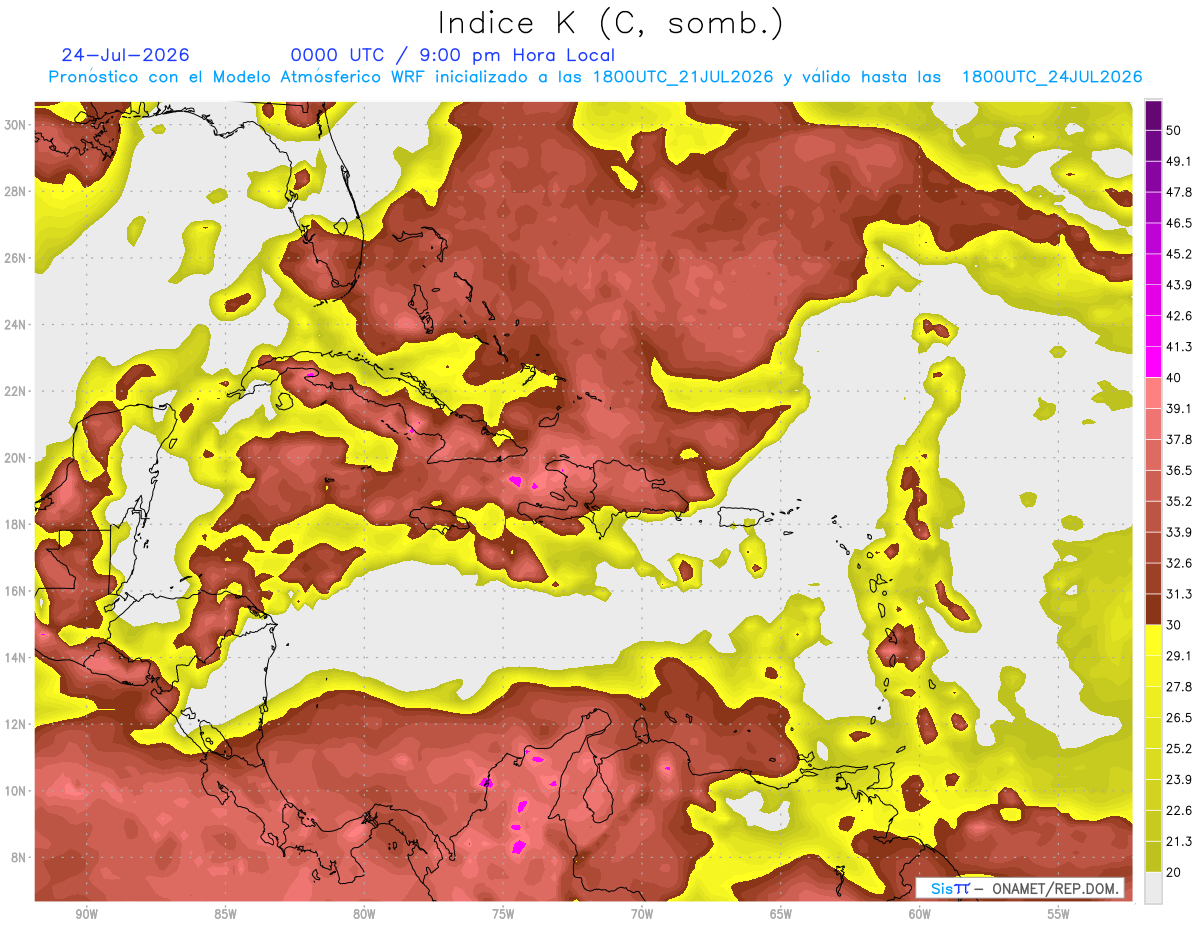Click the colorbar value '50'
The width and height of the screenshot is (1200, 927).
pyautogui.click(x=1174, y=130)
